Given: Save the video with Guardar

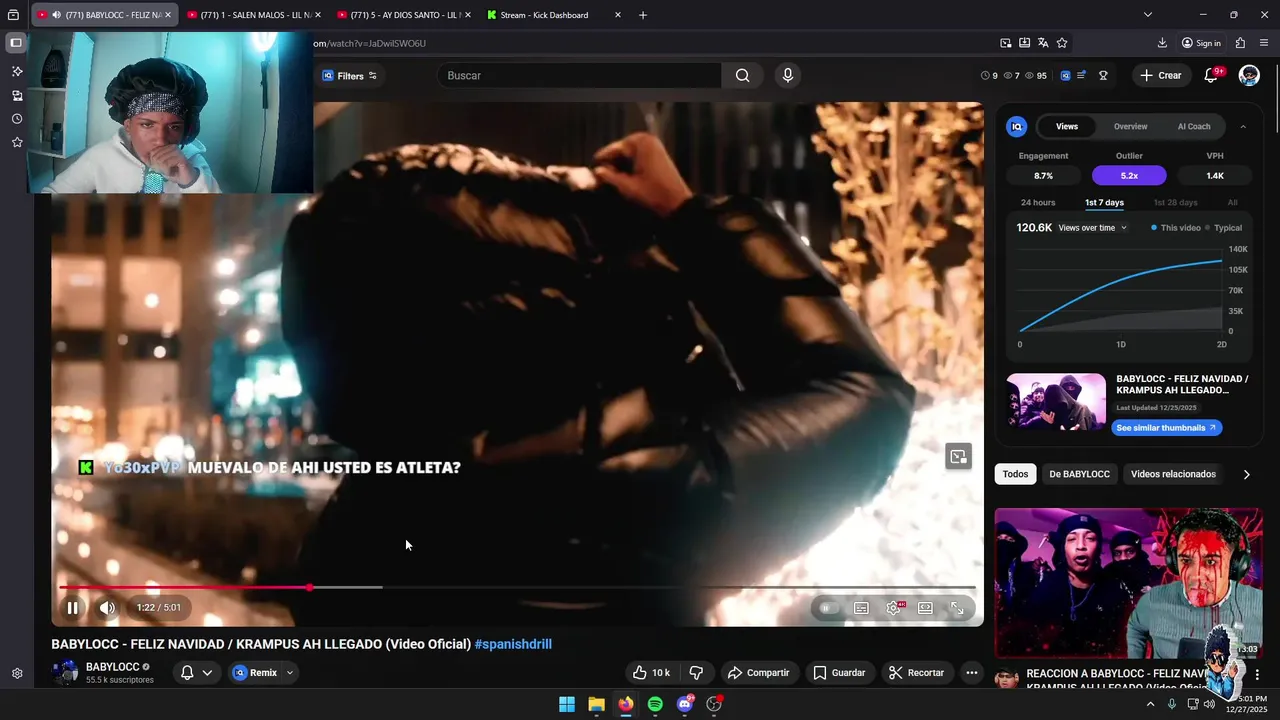Looking at the screenshot, I should click(839, 673).
